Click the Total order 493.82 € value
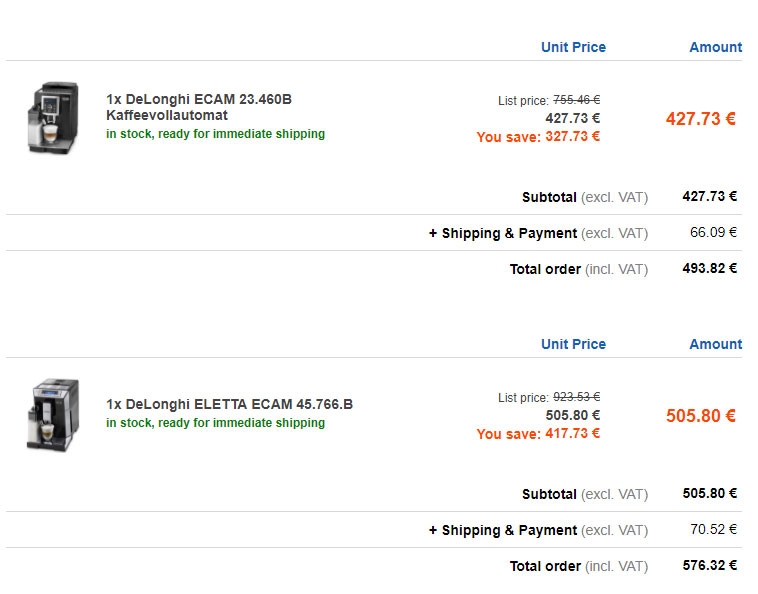 point(710,268)
